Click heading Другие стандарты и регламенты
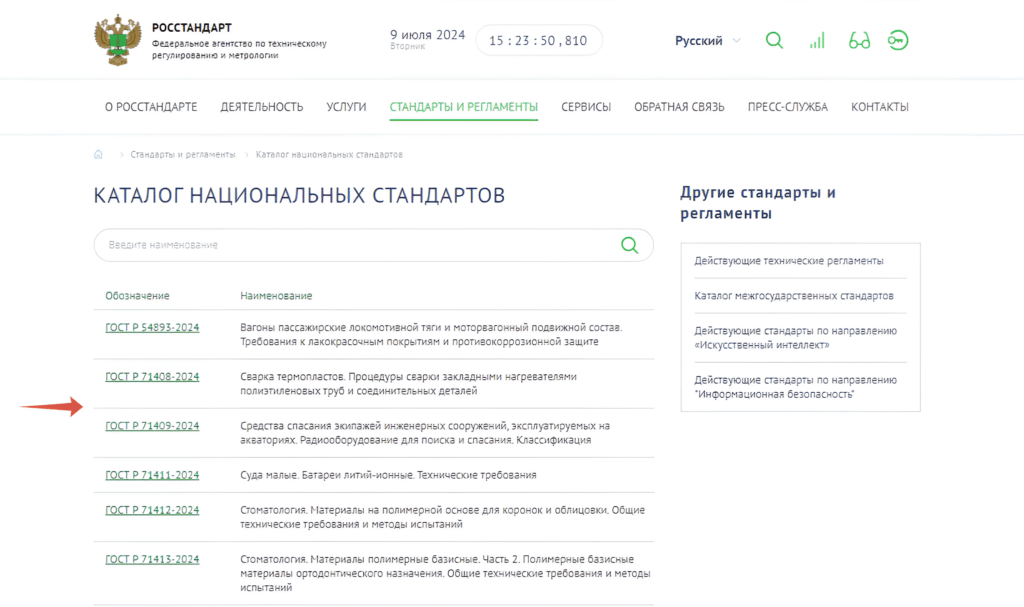1024x607 pixels. click(758, 203)
